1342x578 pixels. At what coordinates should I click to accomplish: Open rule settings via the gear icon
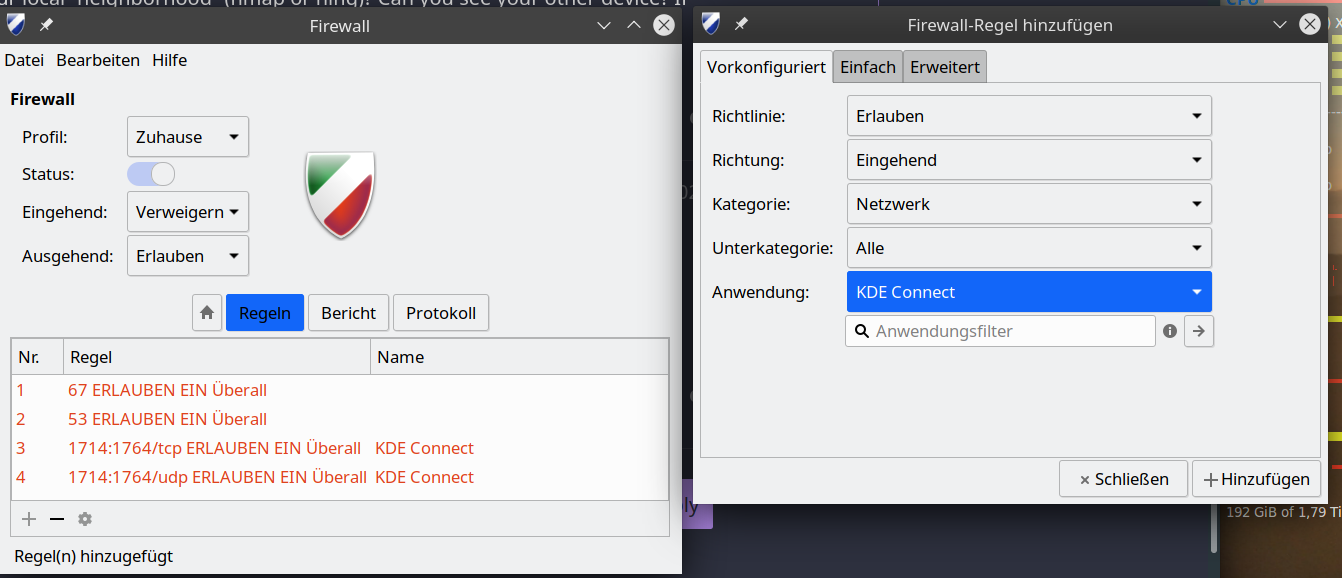[85, 519]
